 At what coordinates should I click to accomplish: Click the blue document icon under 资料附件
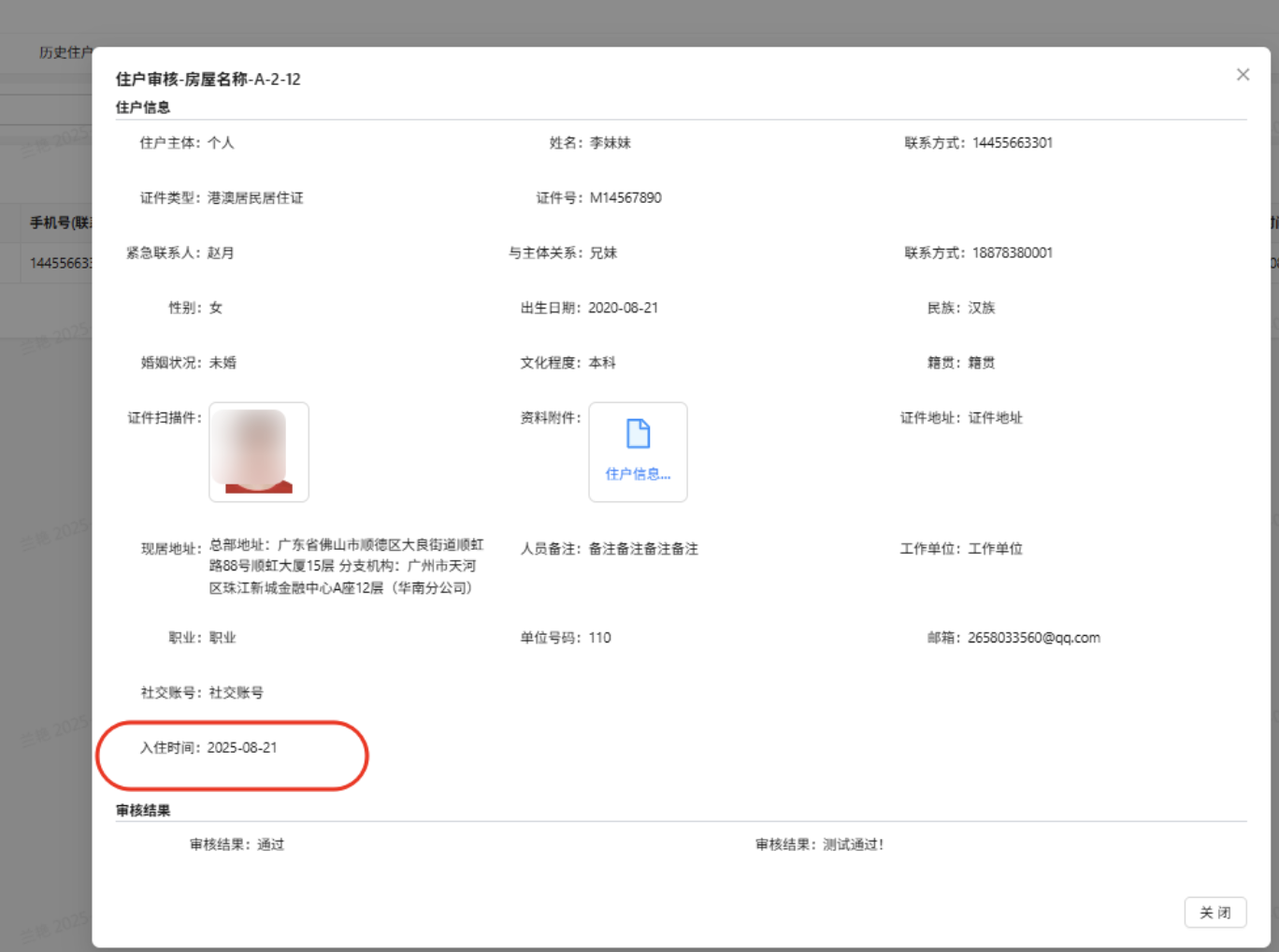tap(638, 434)
